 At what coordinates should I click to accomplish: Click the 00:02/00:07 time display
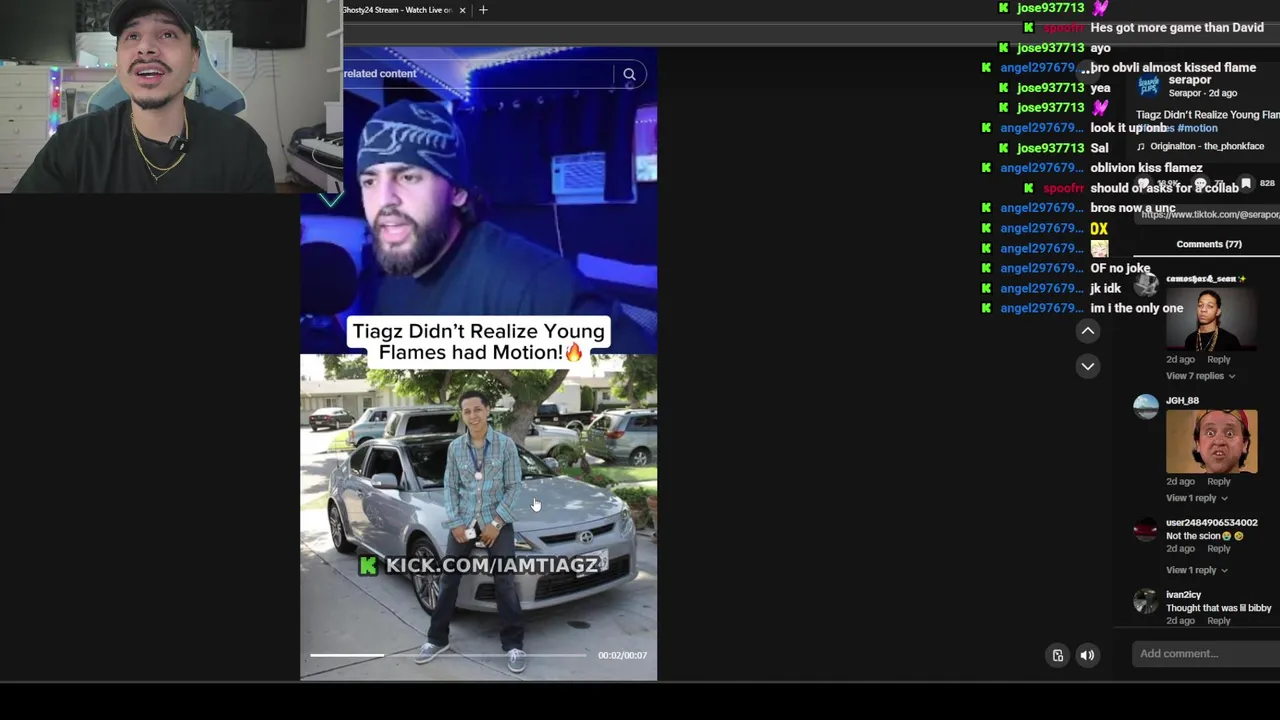tap(622, 655)
